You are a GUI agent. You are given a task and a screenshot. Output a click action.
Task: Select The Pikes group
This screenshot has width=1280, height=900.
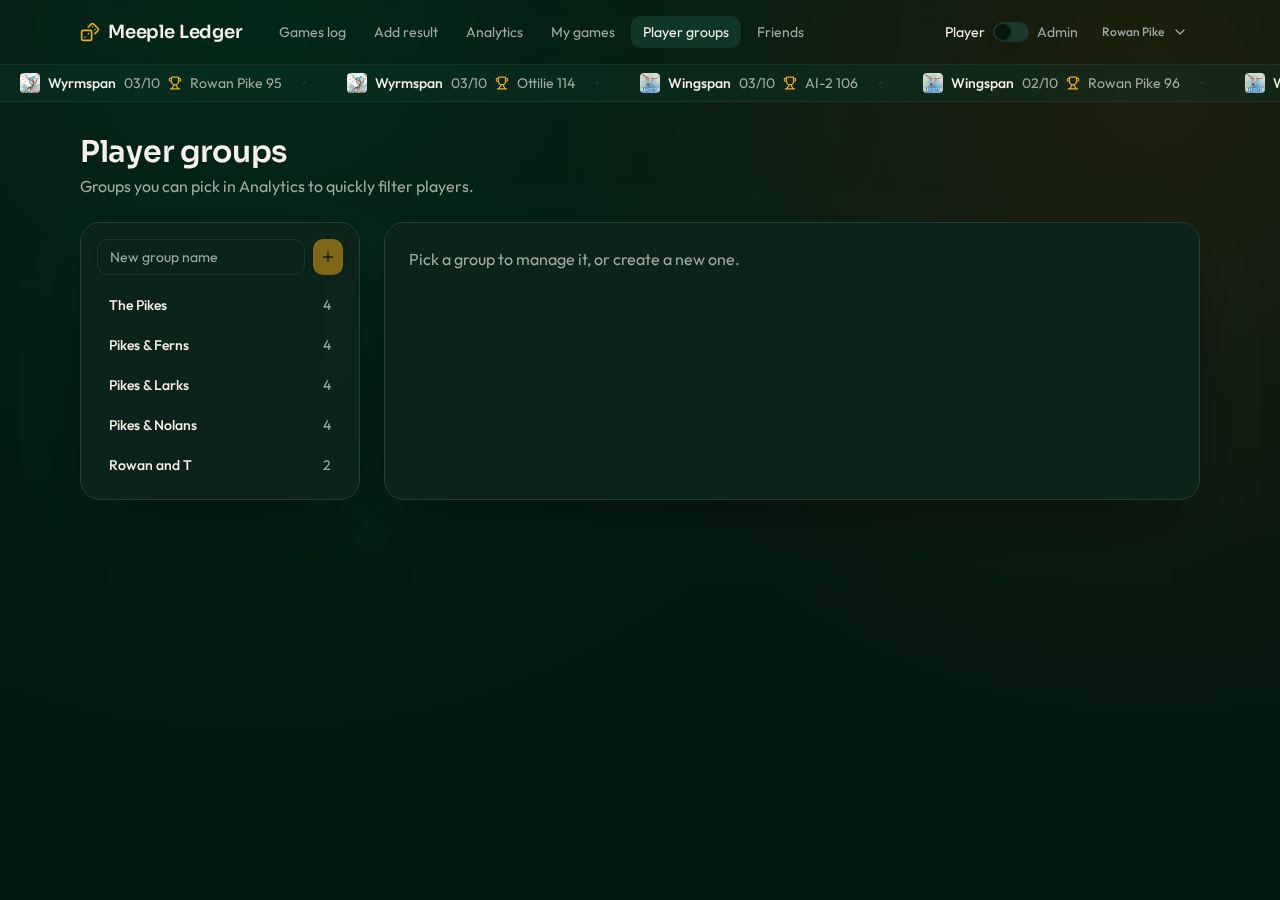[x=220, y=305]
